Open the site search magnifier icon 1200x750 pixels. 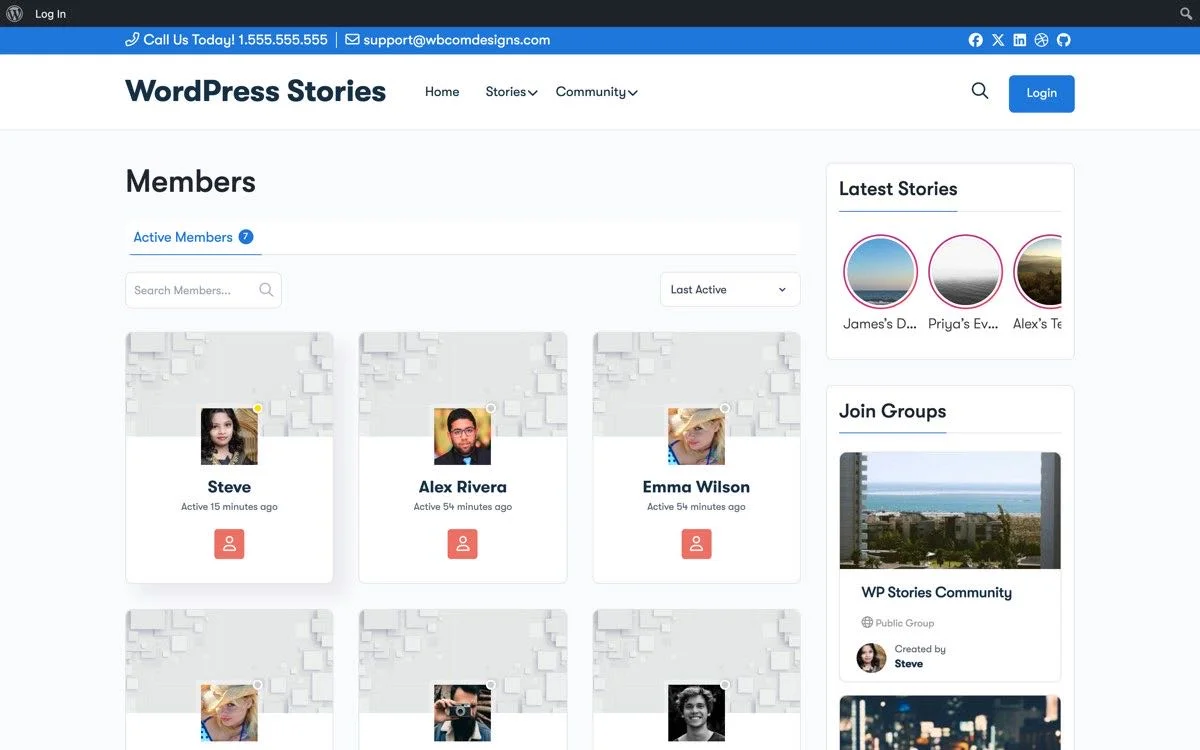click(979, 90)
